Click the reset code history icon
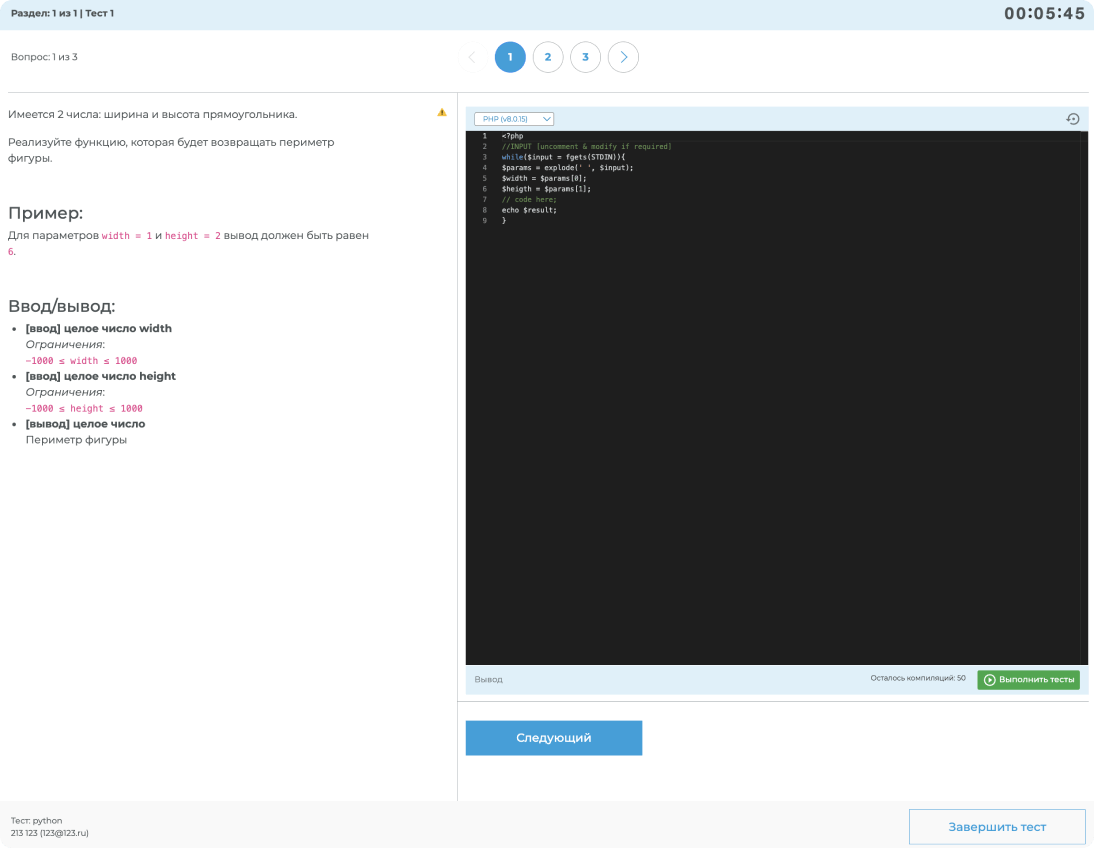 [x=1072, y=119]
